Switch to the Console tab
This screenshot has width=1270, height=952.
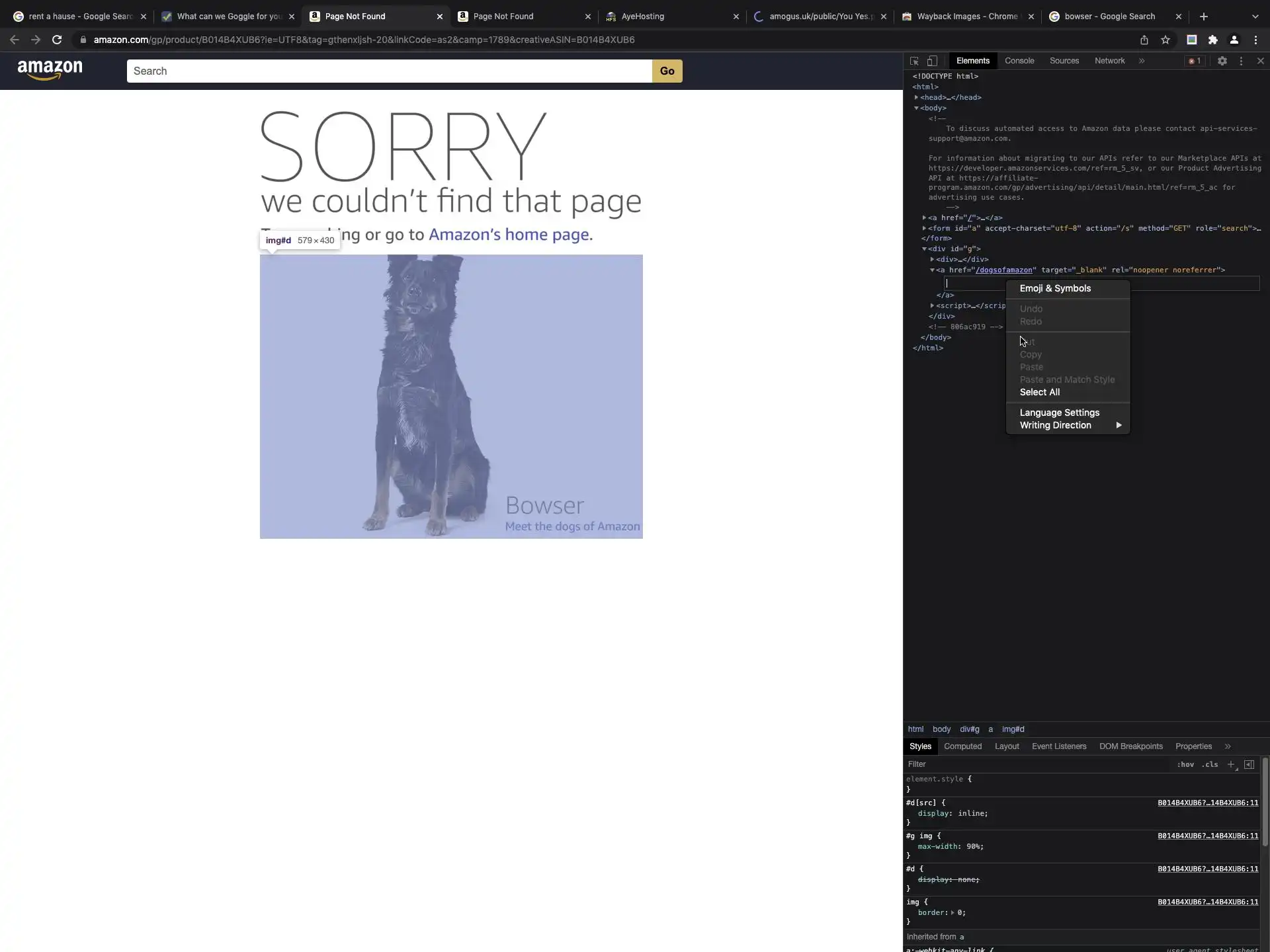coord(1019,61)
